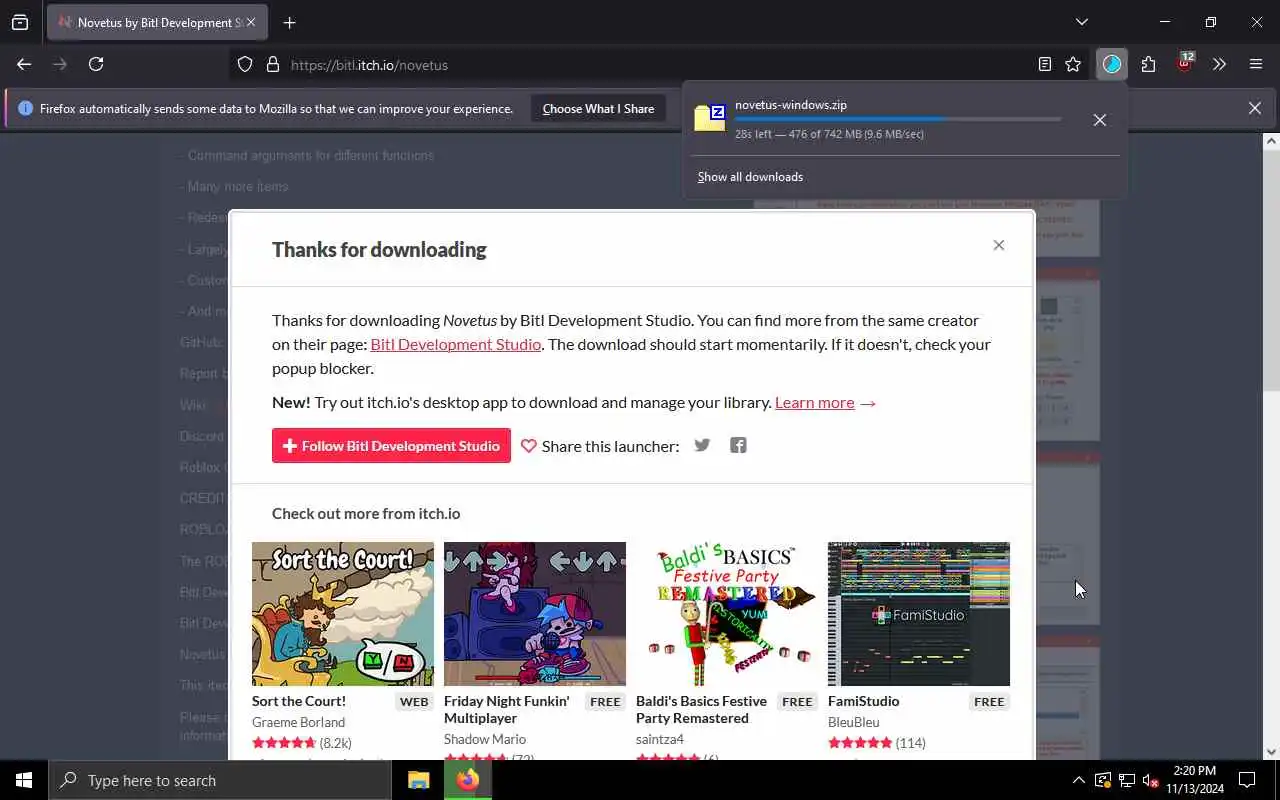Open Bitl Development Studio link
Image resolution: width=1280 pixels, height=800 pixels.
(x=456, y=344)
